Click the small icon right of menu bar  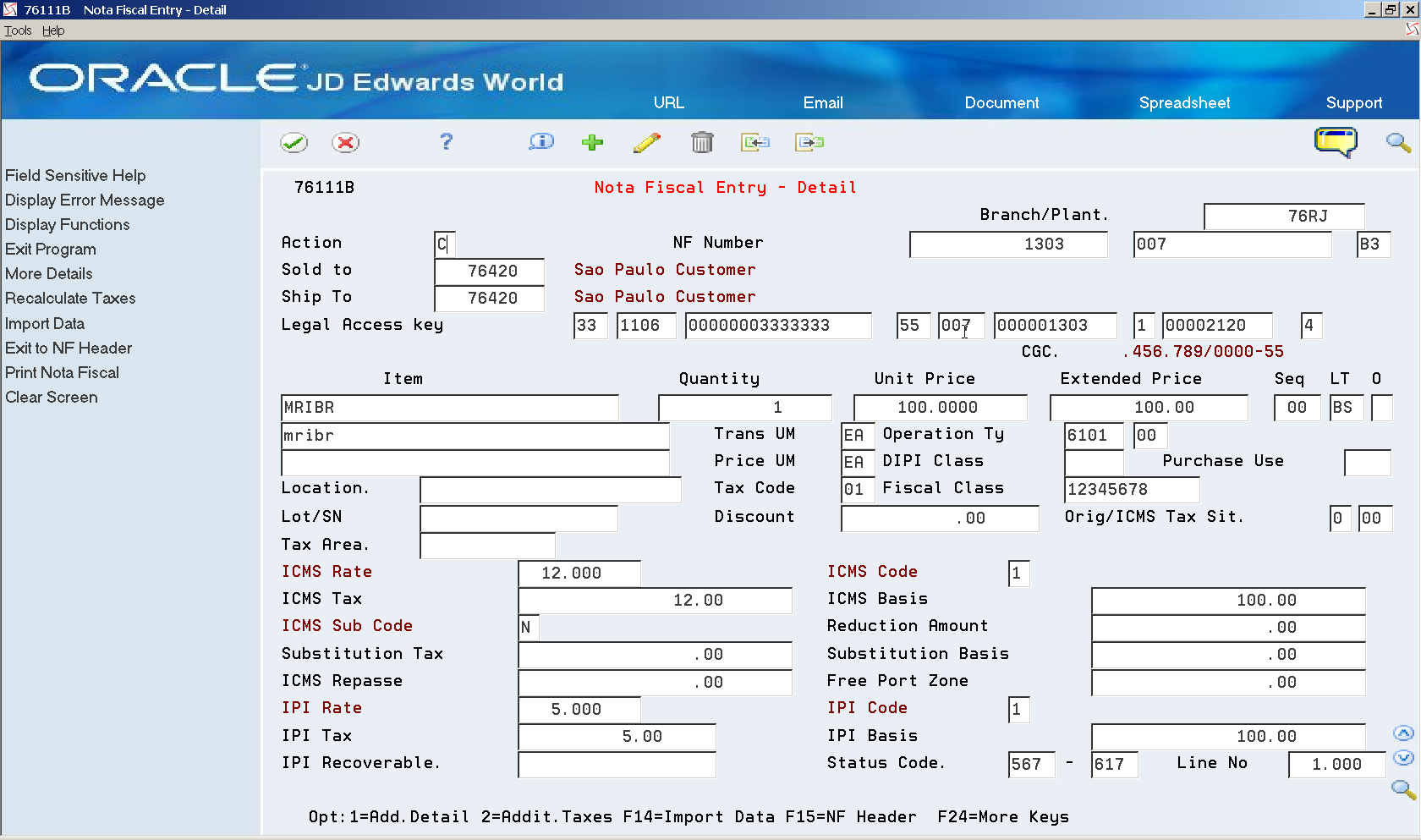pos(1413,30)
